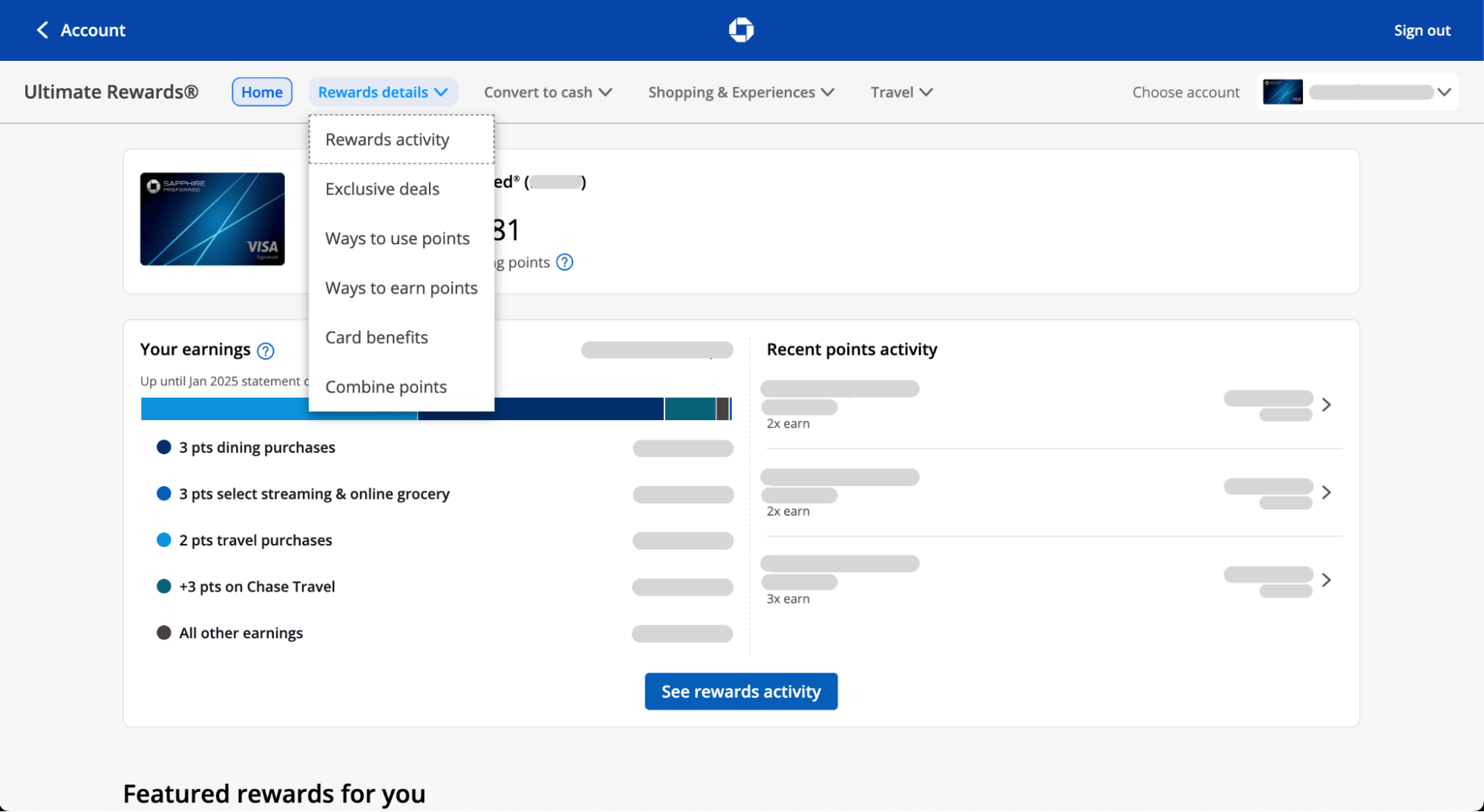Expand the Convert to cash dropdown

coord(547,92)
